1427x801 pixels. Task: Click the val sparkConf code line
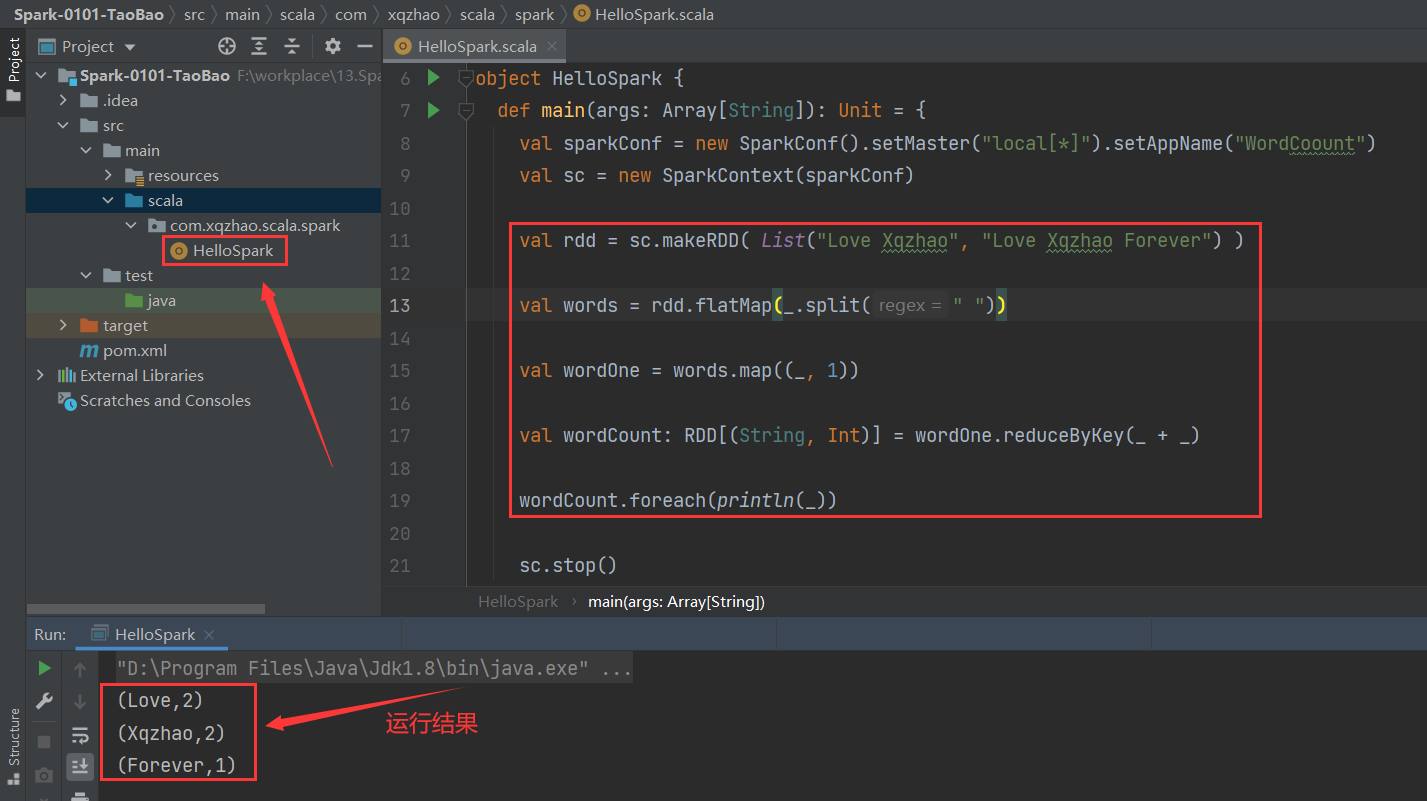click(x=947, y=143)
